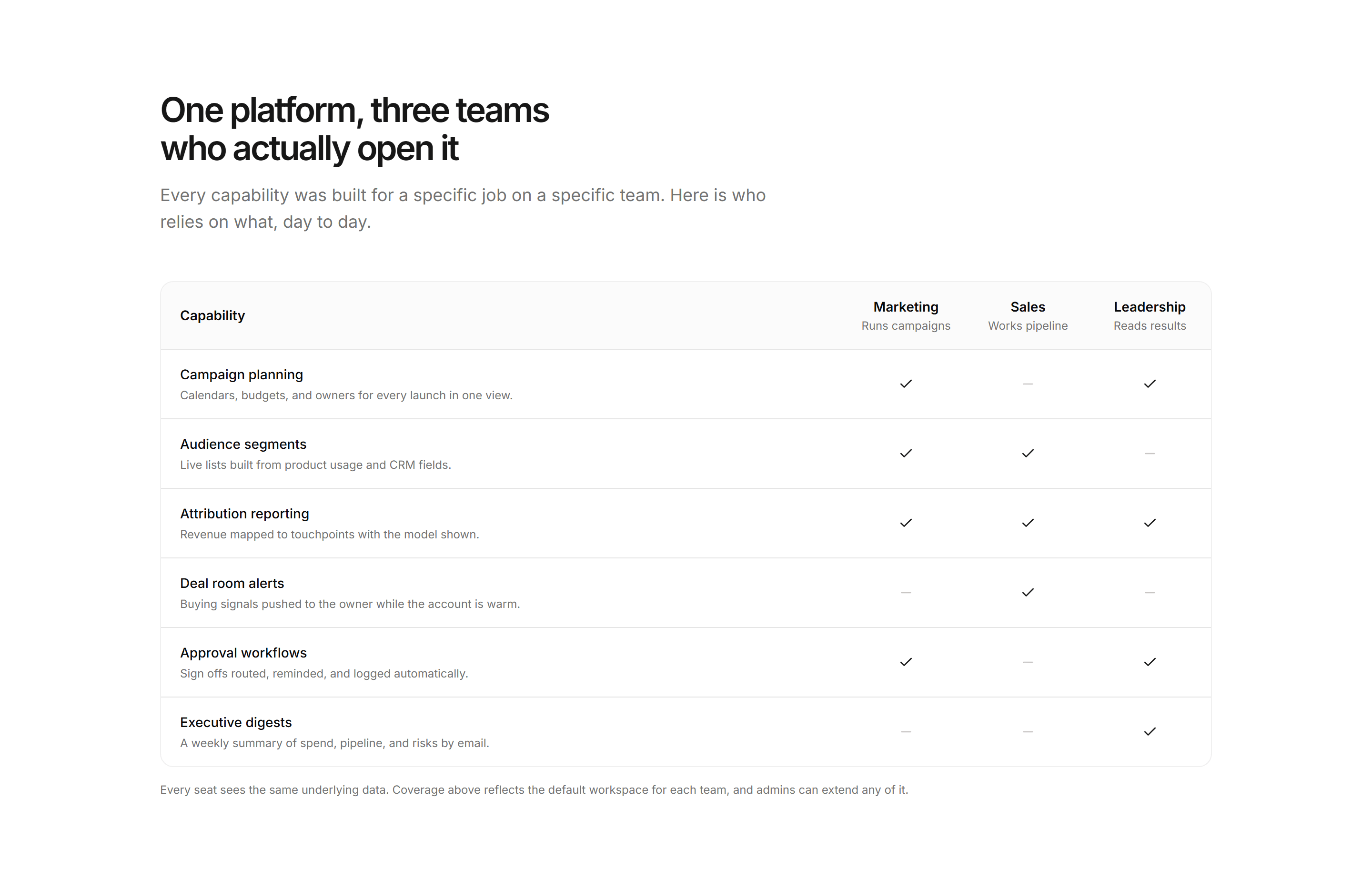This screenshot has width=1372, height=890.
Task: Click 'Live lists built from product usage' description
Action: 315,465
